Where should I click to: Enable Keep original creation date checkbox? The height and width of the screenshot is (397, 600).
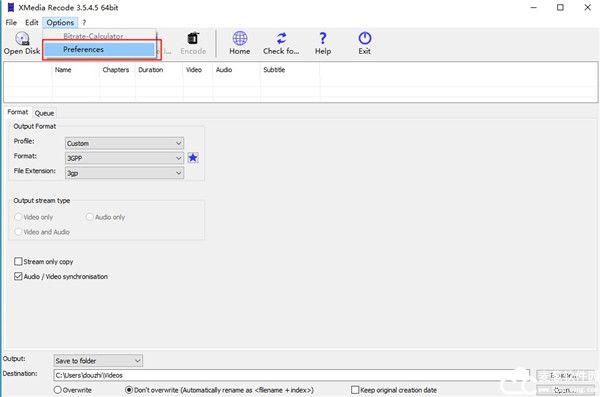pyautogui.click(x=355, y=390)
